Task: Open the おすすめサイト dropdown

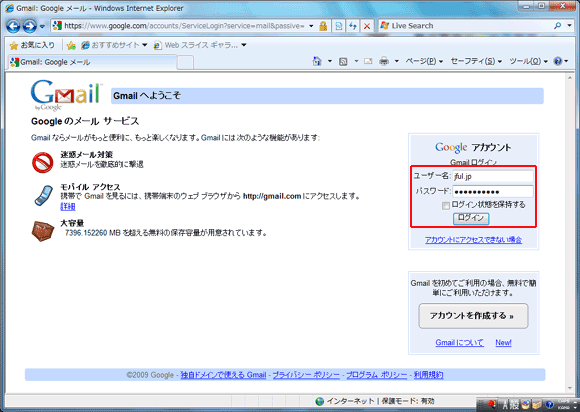Action: [x=115, y=45]
